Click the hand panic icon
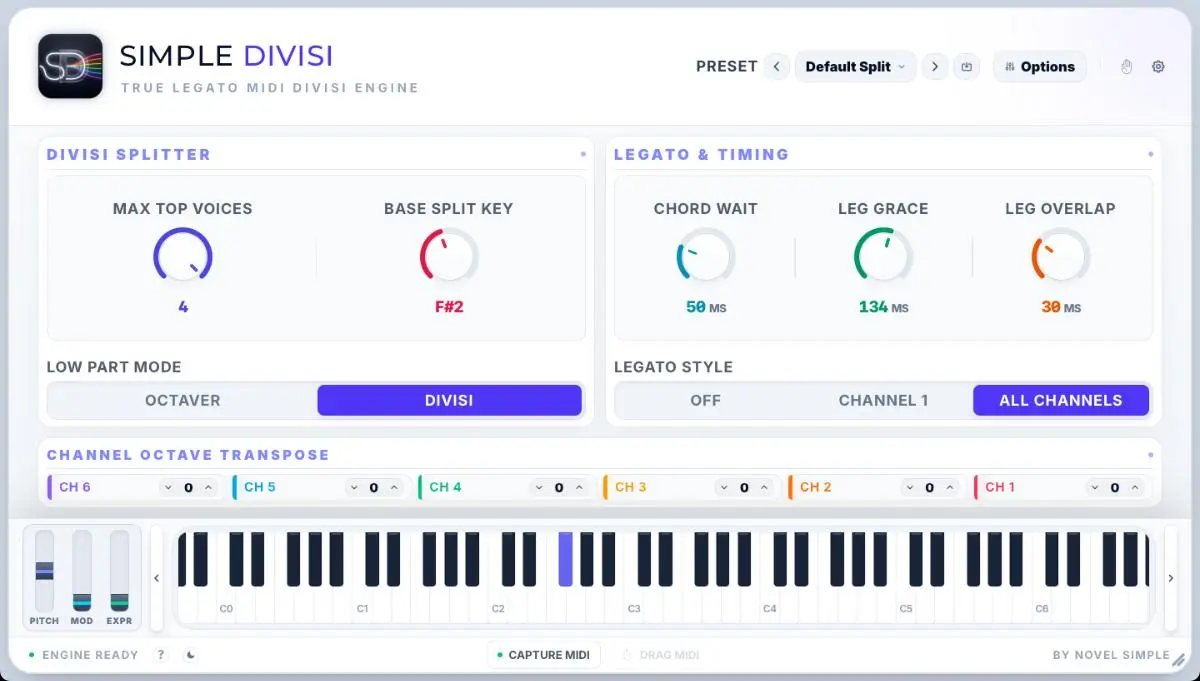1200x681 pixels. pyautogui.click(x=1126, y=67)
